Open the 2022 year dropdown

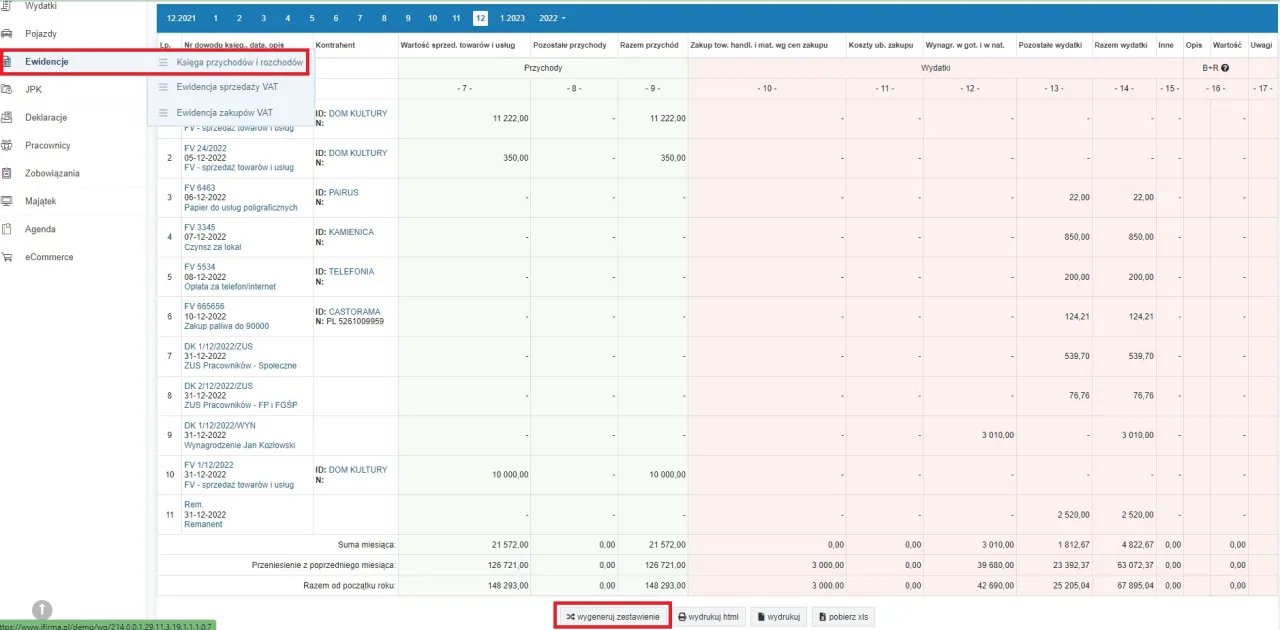[x=552, y=18]
